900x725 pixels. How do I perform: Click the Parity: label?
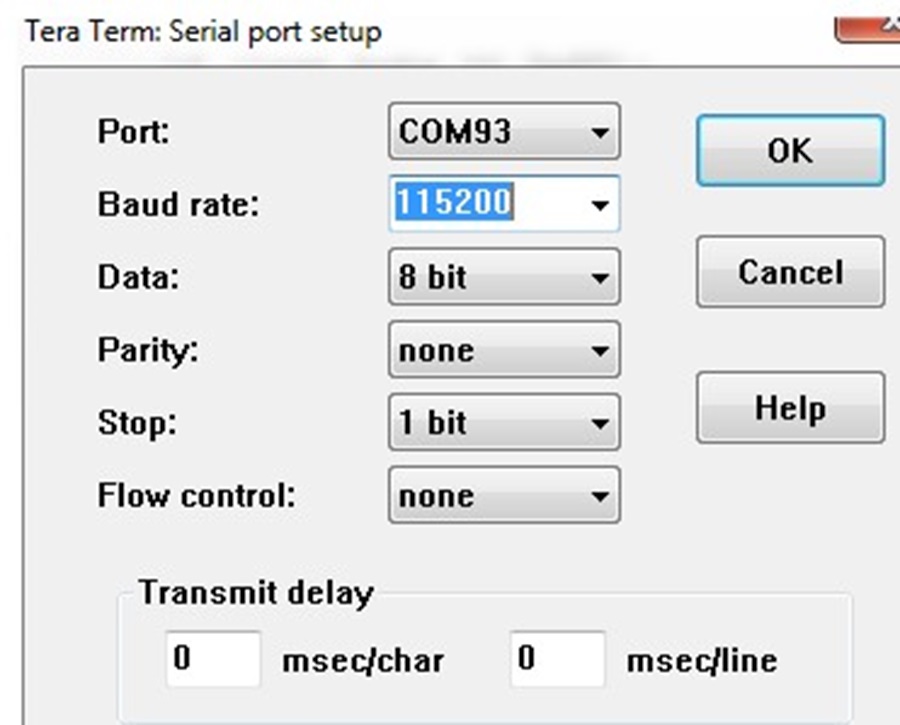point(148,350)
